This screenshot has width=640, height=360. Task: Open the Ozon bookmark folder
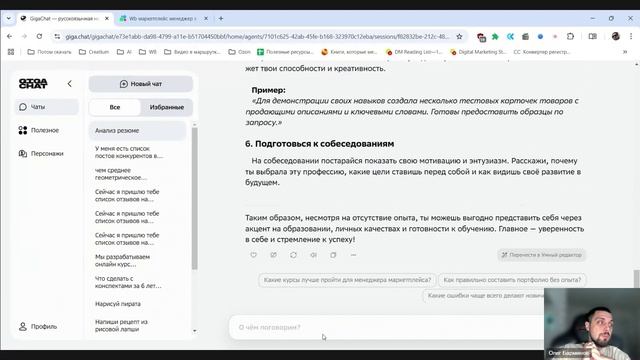point(240,52)
